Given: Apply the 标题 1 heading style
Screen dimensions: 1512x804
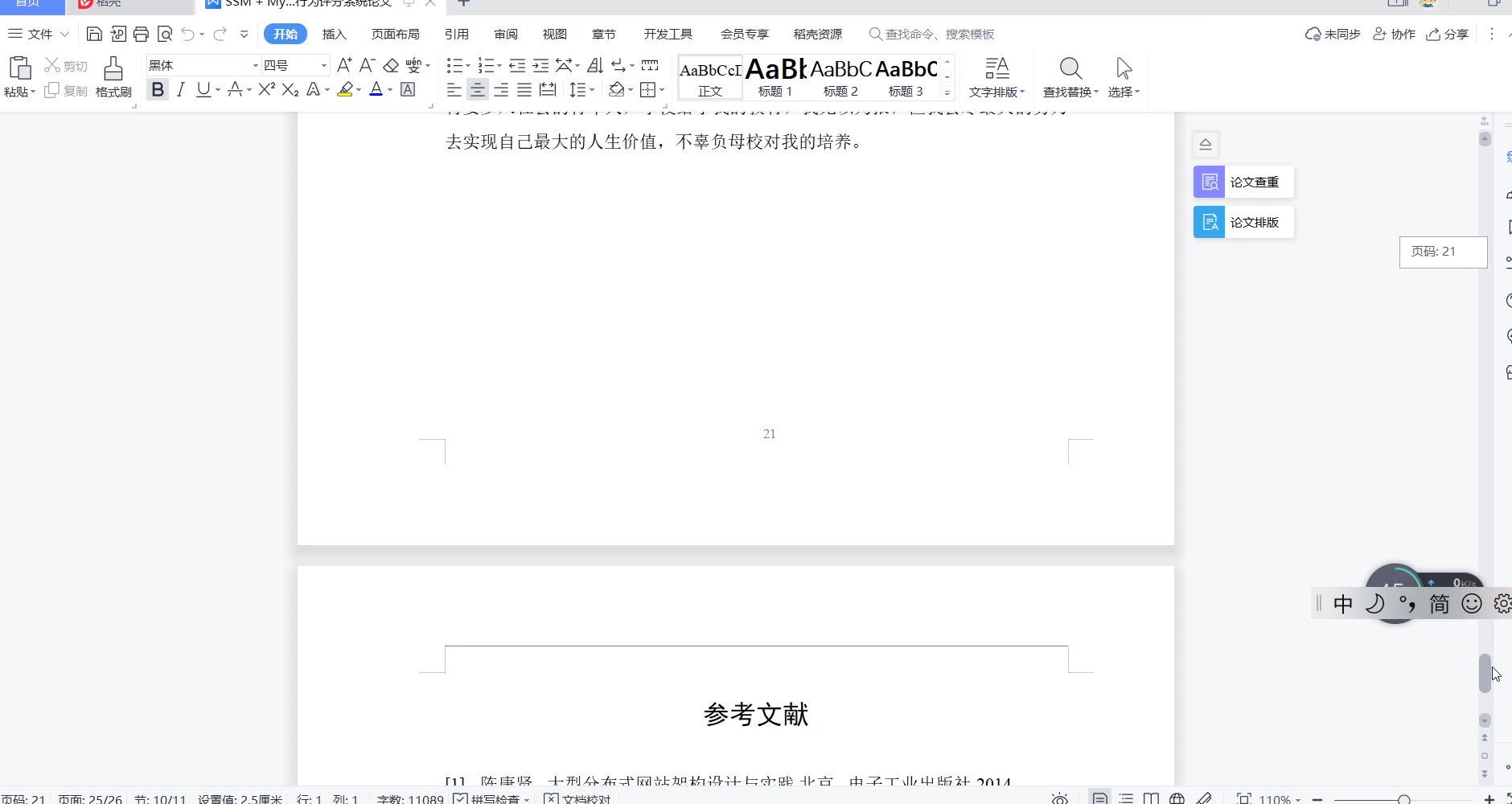Looking at the screenshot, I should click(775, 77).
